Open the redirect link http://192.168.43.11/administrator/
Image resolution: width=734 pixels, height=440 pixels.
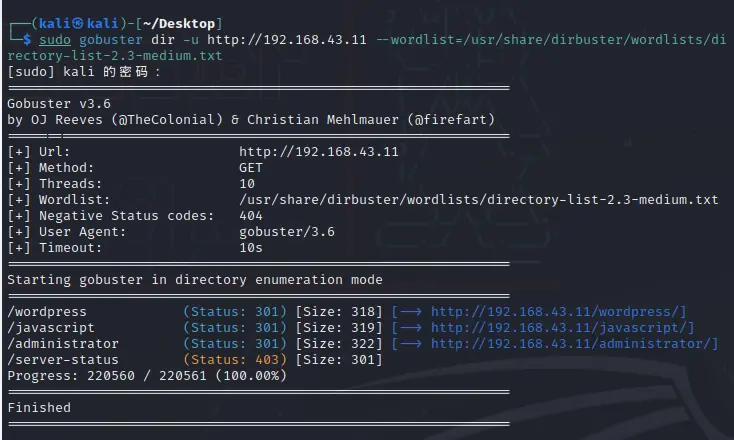(574, 343)
